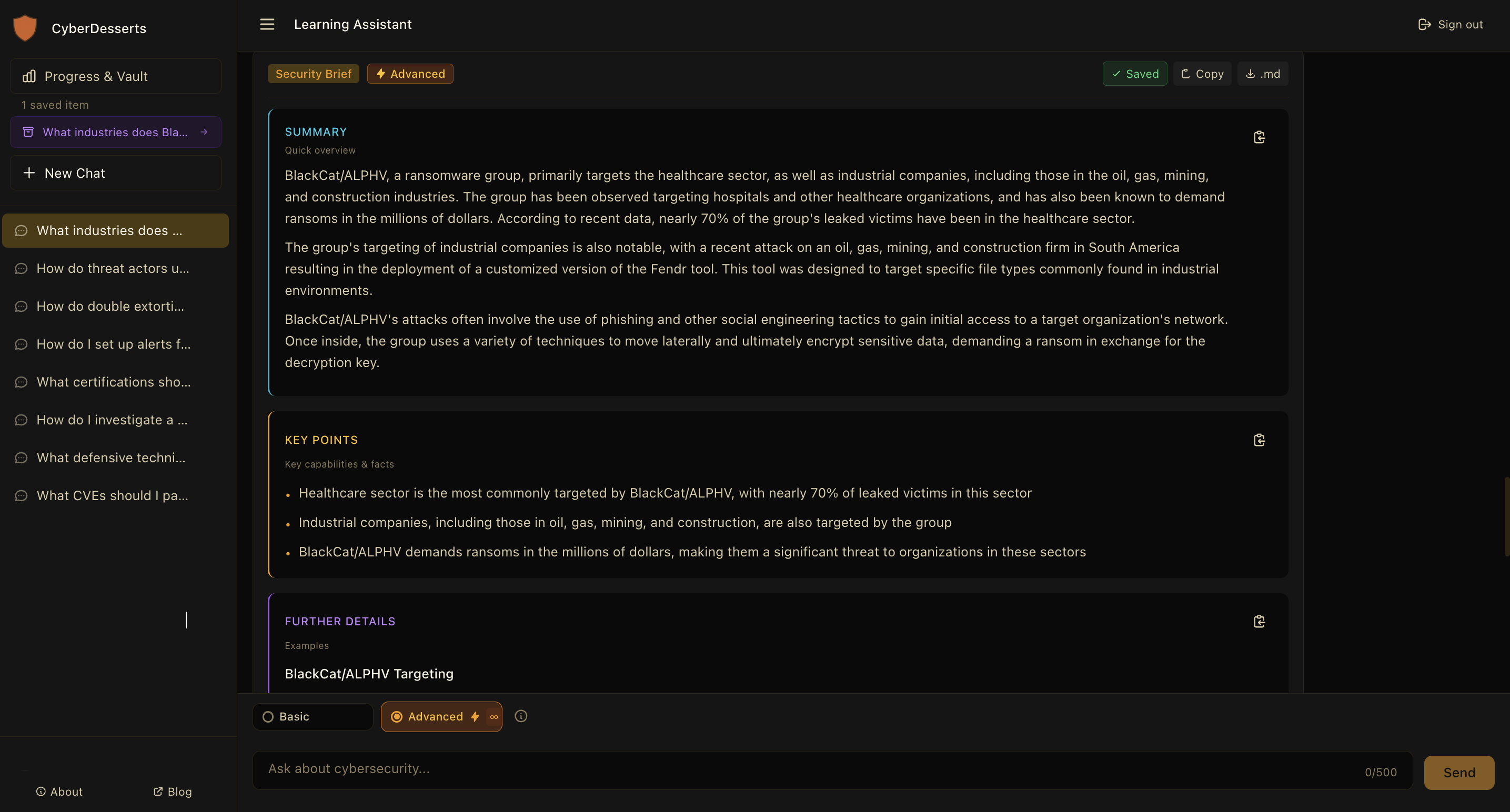Open the Progress & Vault panel
This screenshot has height=812, width=1510.
115,76
